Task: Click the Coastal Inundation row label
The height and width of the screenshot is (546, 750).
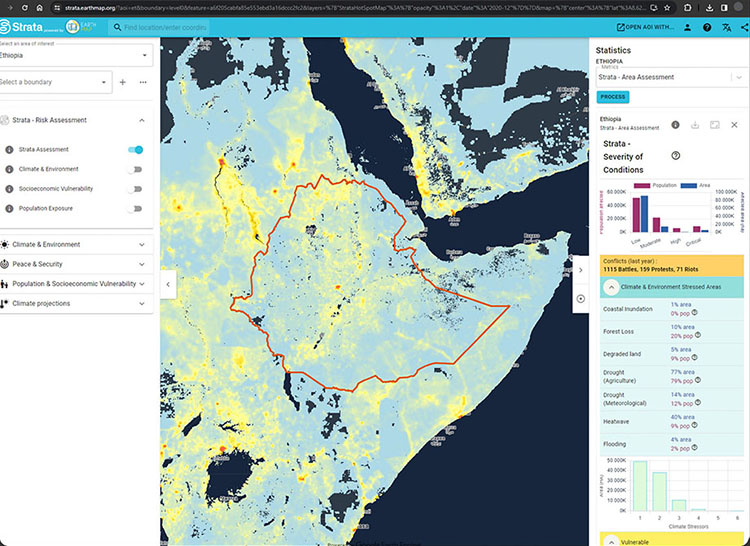Action: [628, 309]
